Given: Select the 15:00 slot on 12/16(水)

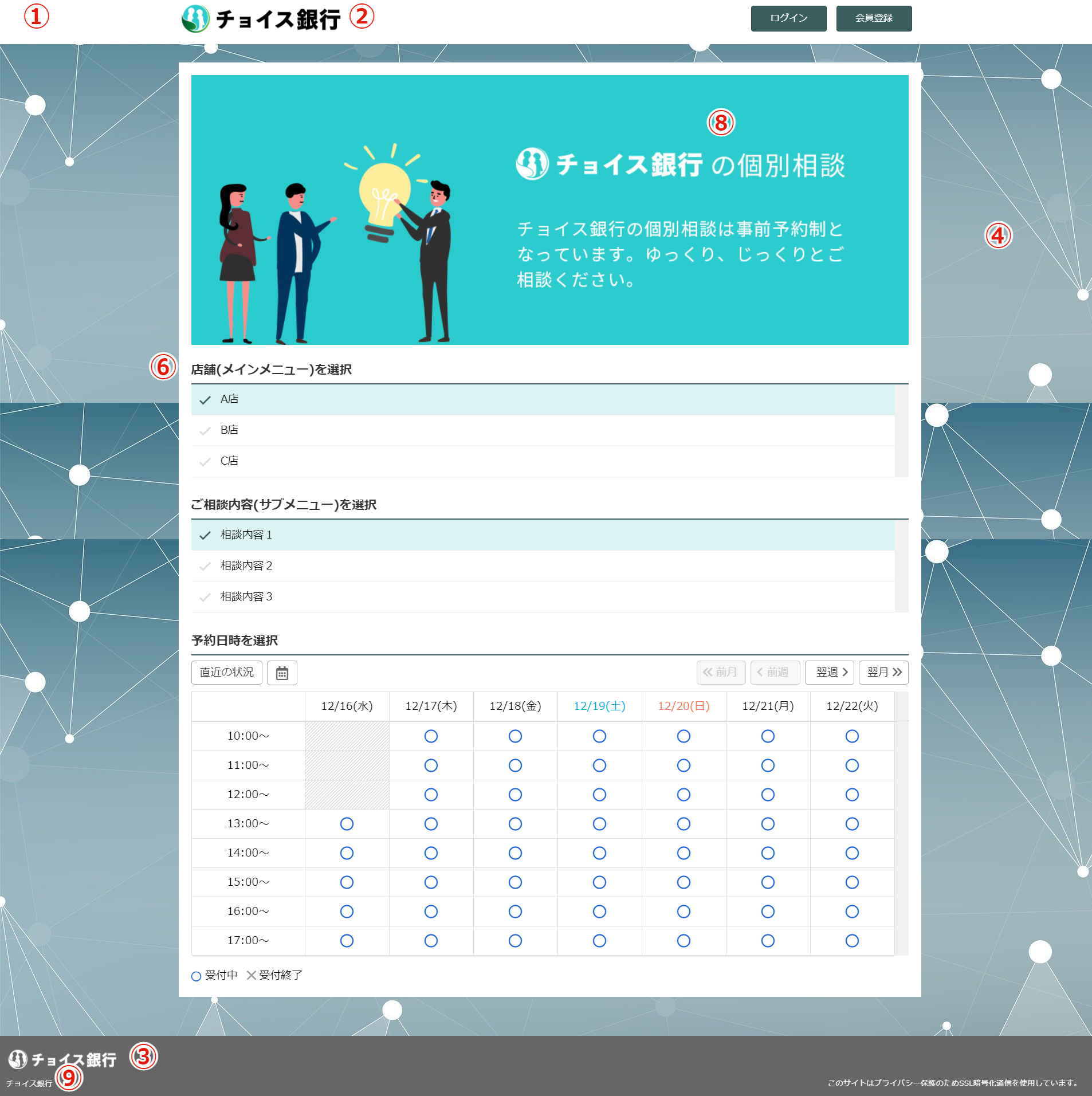Looking at the screenshot, I should (x=347, y=882).
